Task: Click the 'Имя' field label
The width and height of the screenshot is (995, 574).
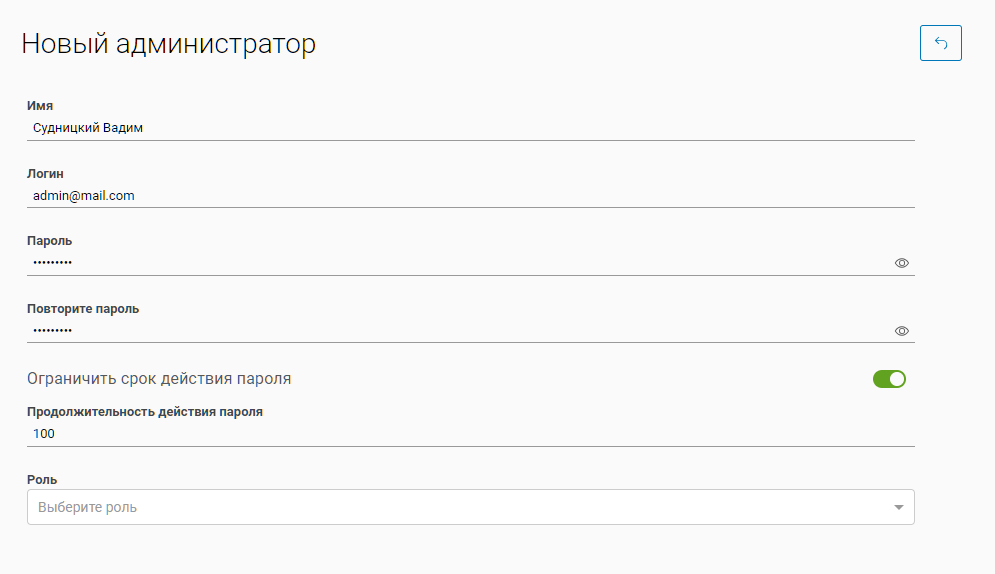Action: click(40, 106)
